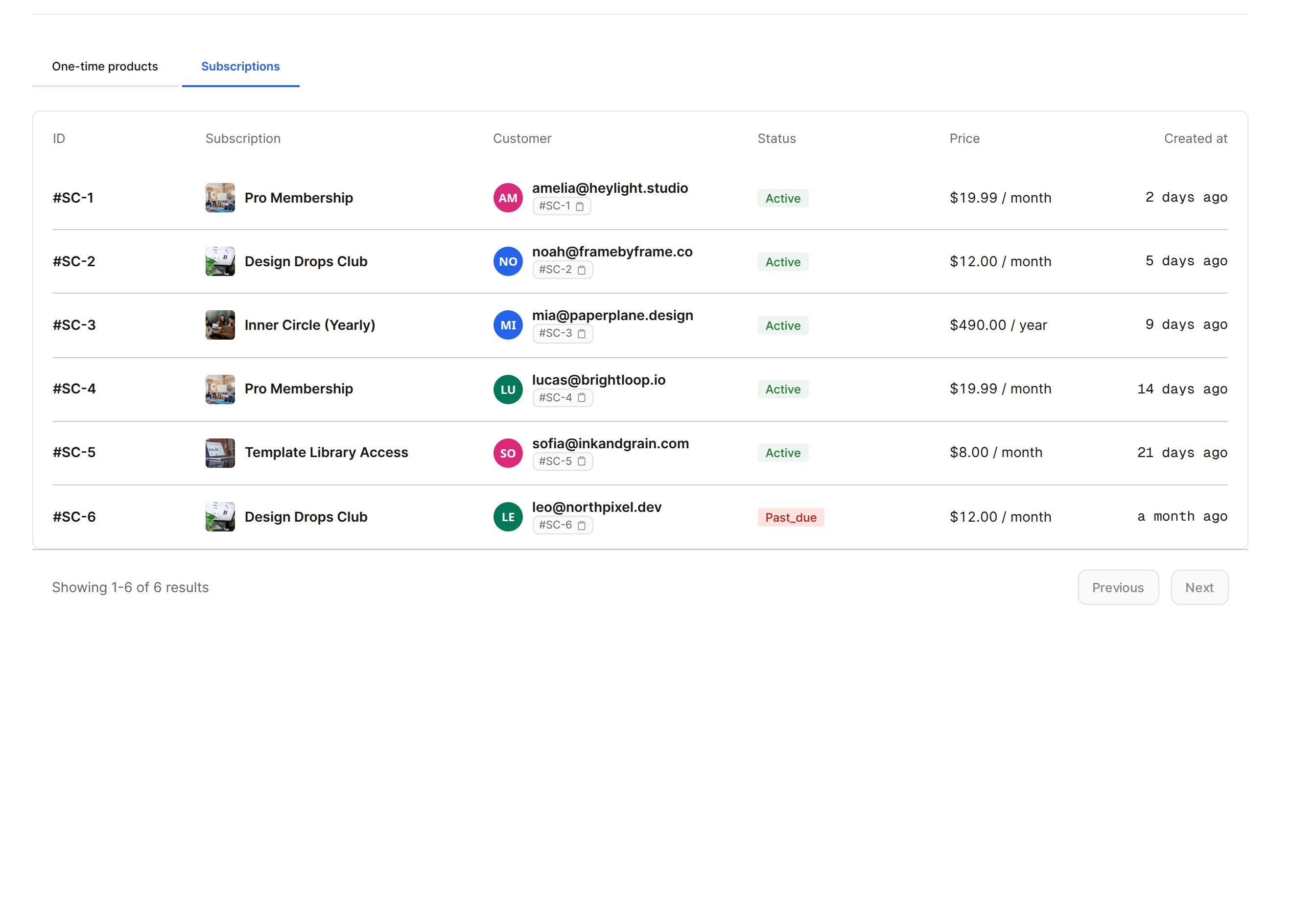Image resolution: width=1316 pixels, height=920 pixels.
Task: Click the LU avatar for lucas
Action: click(508, 390)
